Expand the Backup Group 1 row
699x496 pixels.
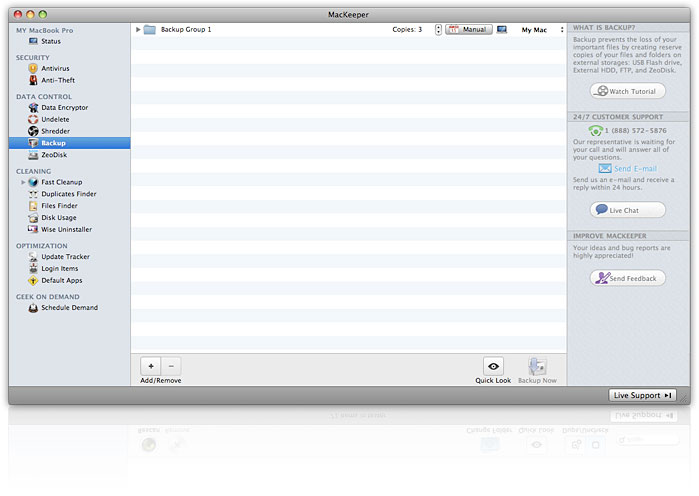point(138,29)
